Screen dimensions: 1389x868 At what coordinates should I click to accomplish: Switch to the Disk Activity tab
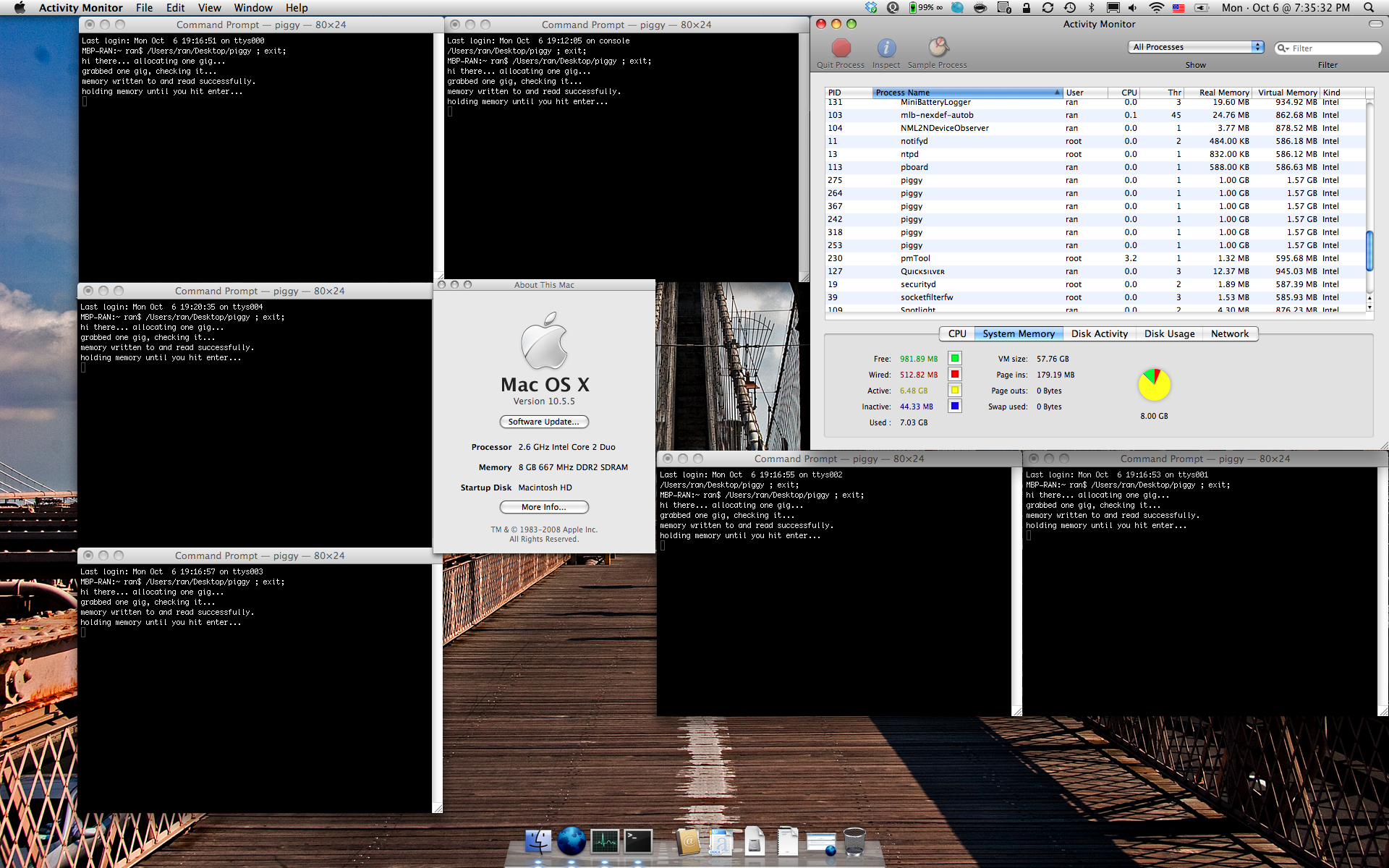(1099, 333)
